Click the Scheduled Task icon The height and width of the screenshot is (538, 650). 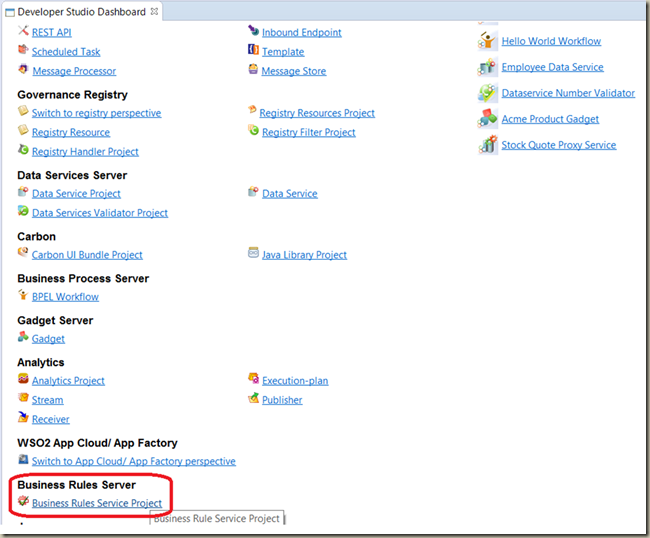tap(23, 50)
